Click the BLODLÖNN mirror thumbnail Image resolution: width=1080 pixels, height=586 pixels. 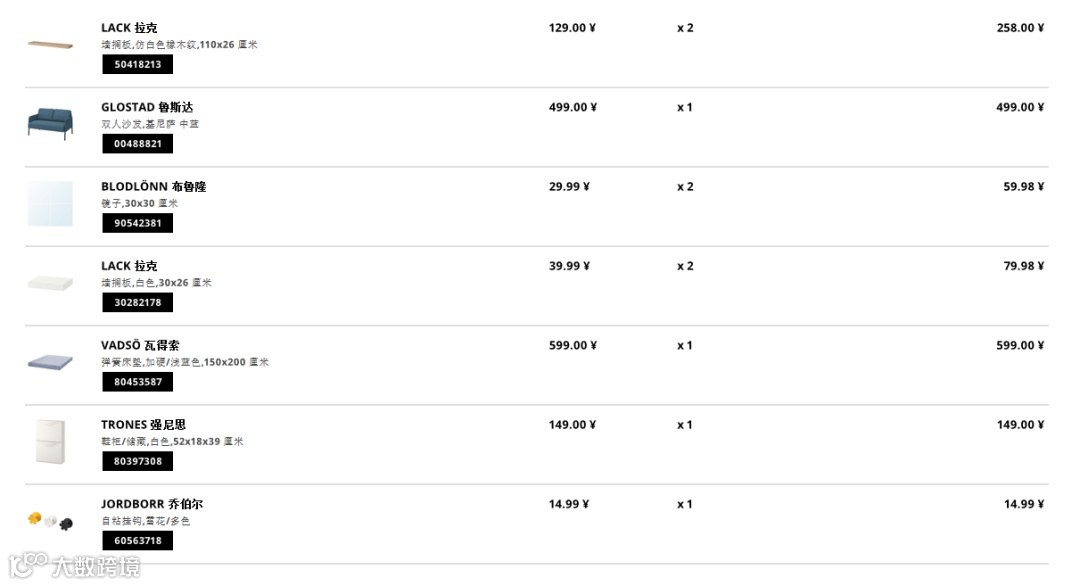(50, 203)
